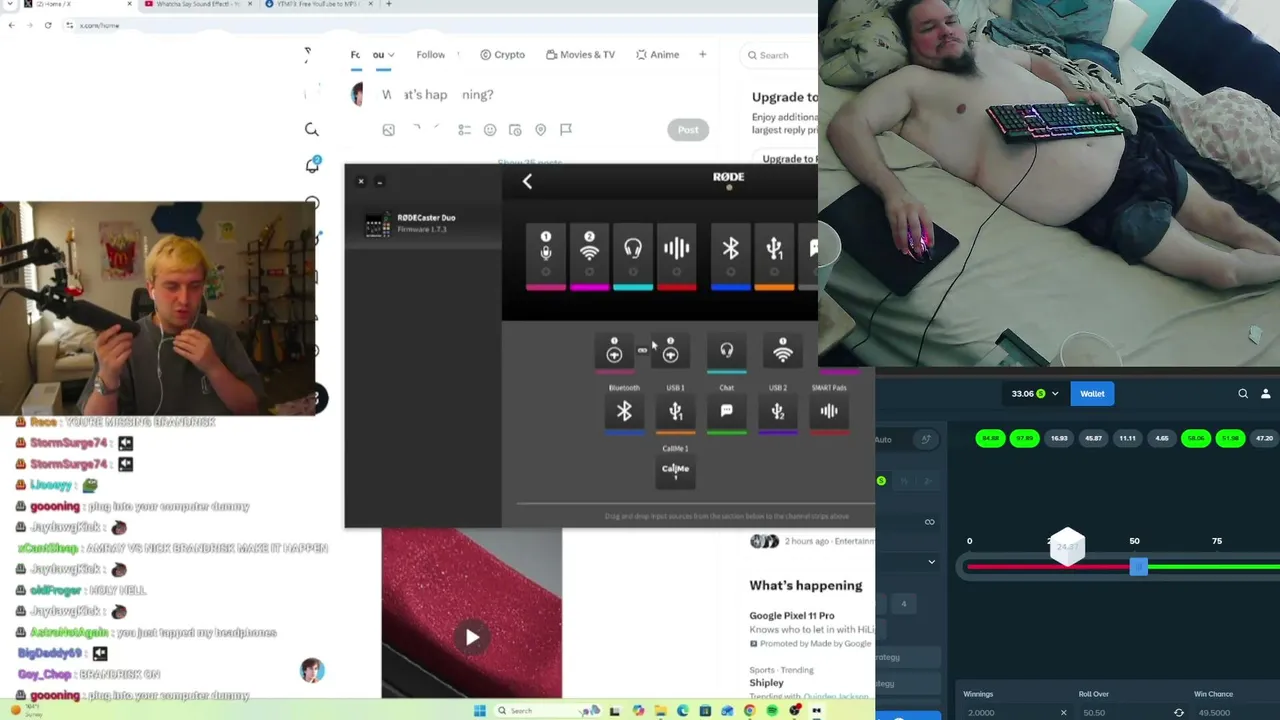Pick the Chat source tile
The width and height of the screenshot is (1280, 720).
coord(727,413)
